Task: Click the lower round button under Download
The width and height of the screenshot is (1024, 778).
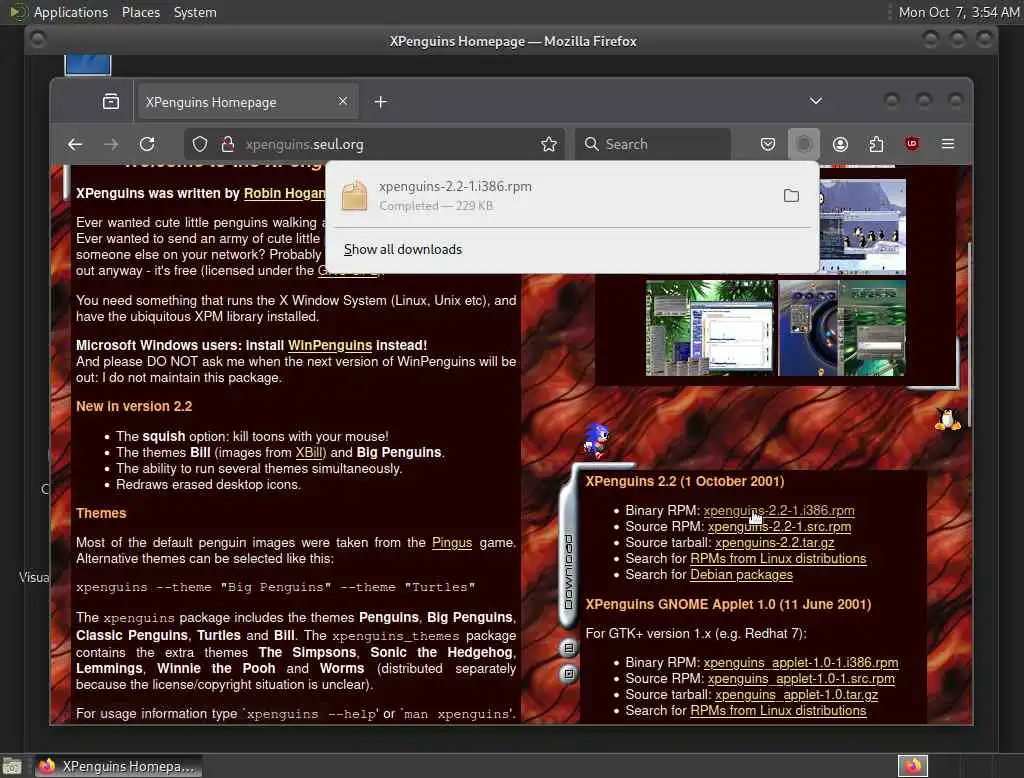Action: tap(568, 674)
